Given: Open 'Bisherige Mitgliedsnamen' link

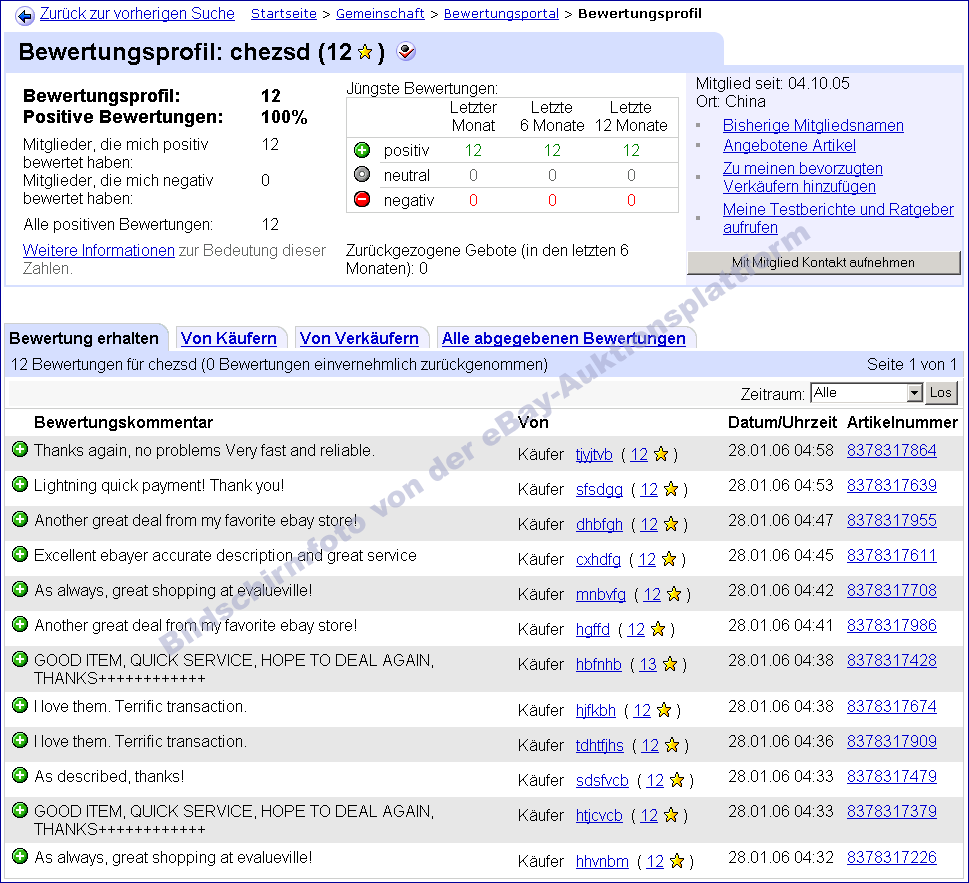Looking at the screenshot, I should tap(813, 125).
